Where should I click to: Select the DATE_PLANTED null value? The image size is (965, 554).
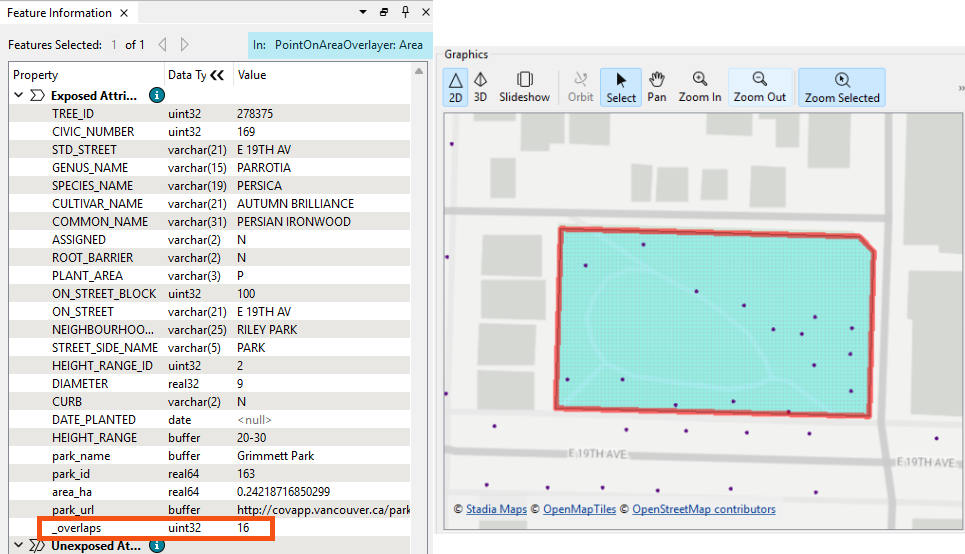coord(254,420)
